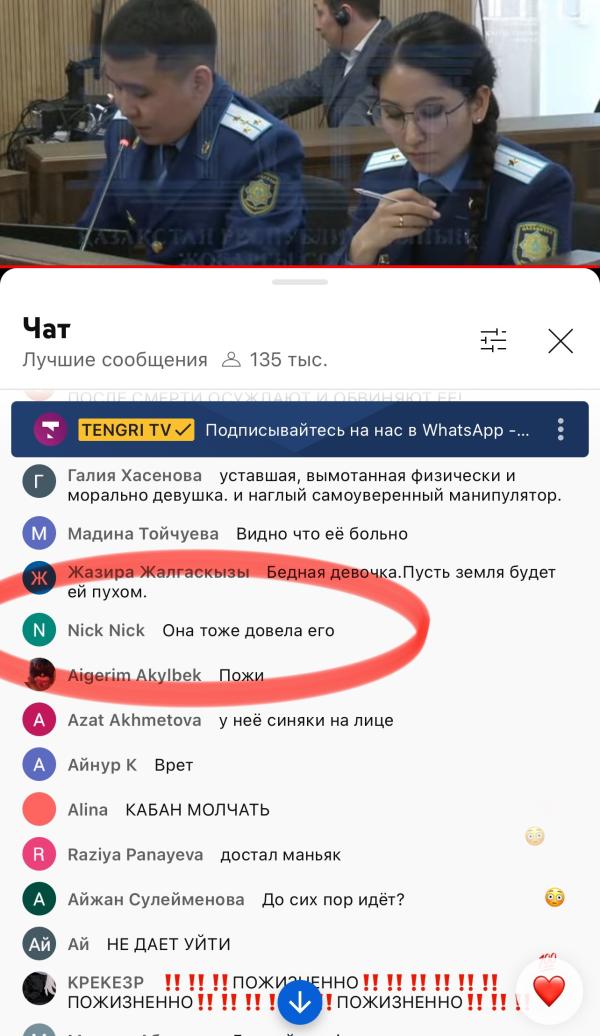This screenshot has height=1036, width=600.
Task: Tap Aigerim Akylbek's profile picture
Action: (39, 675)
